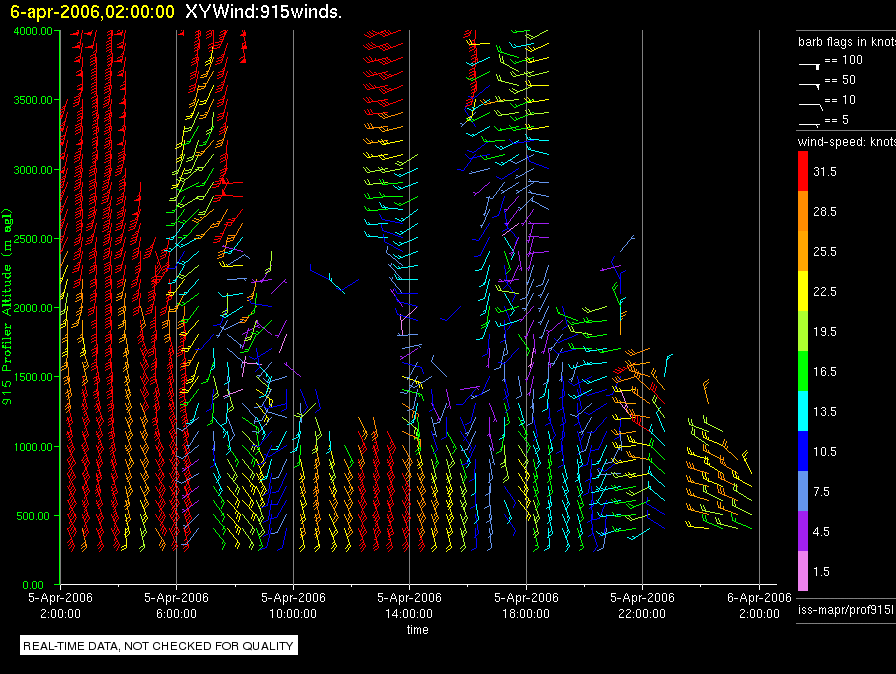Choose the cyan 13.5 knots color swatch
896x674 pixels.
(803, 411)
